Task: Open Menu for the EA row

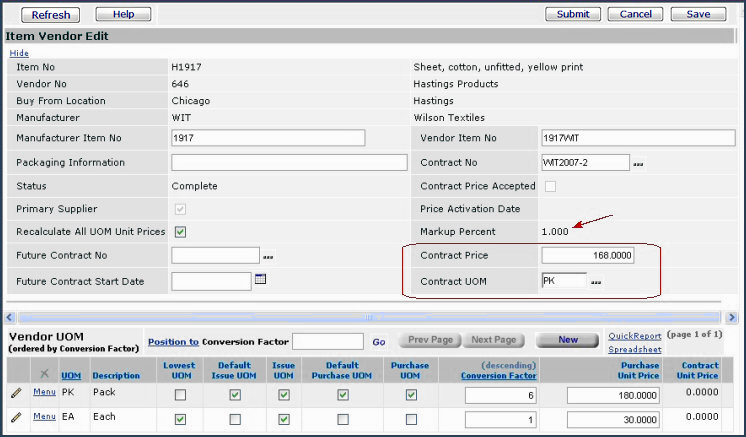Action: (44, 417)
